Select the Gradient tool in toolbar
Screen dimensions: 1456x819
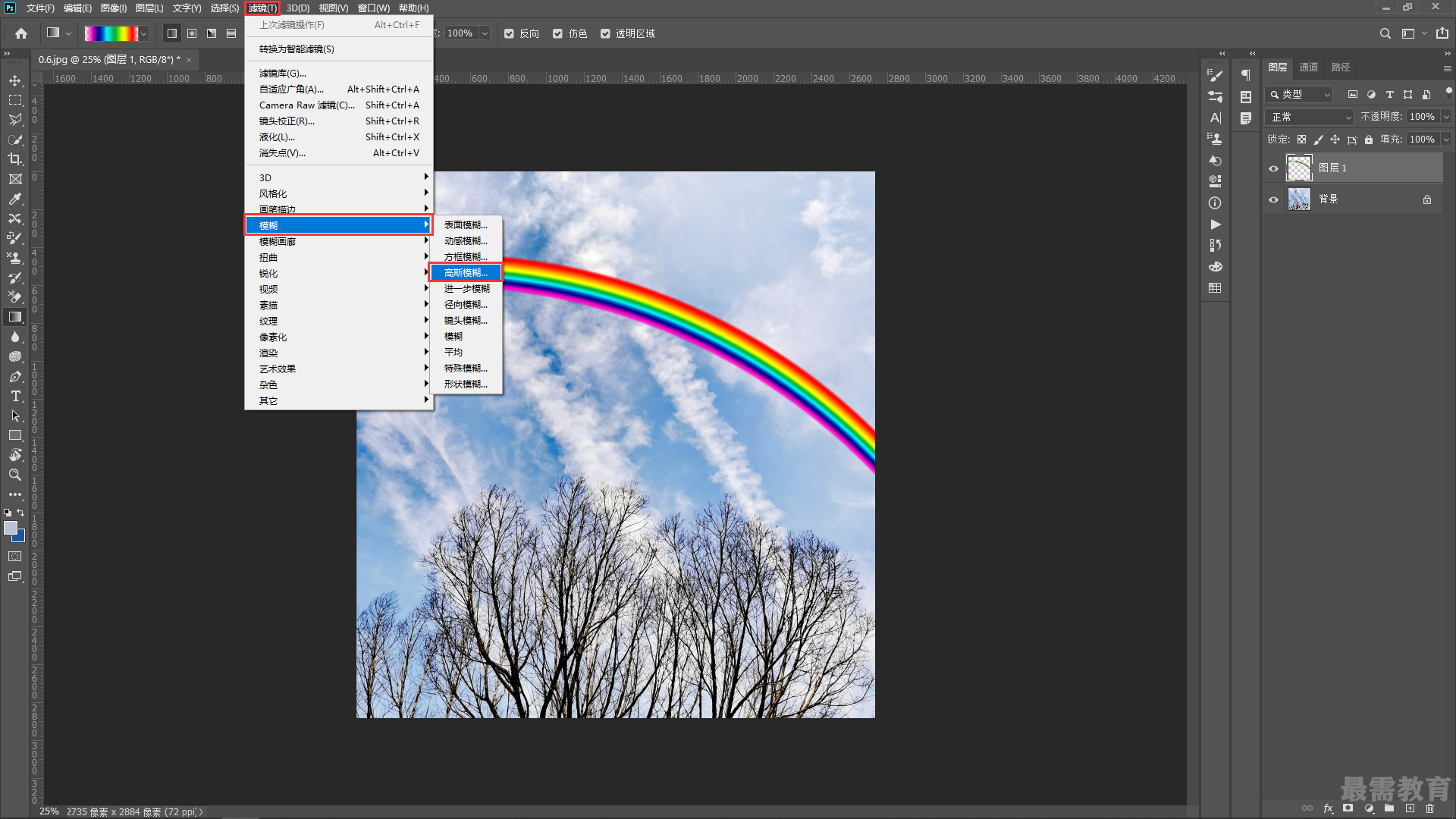click(x=15, y=317)
